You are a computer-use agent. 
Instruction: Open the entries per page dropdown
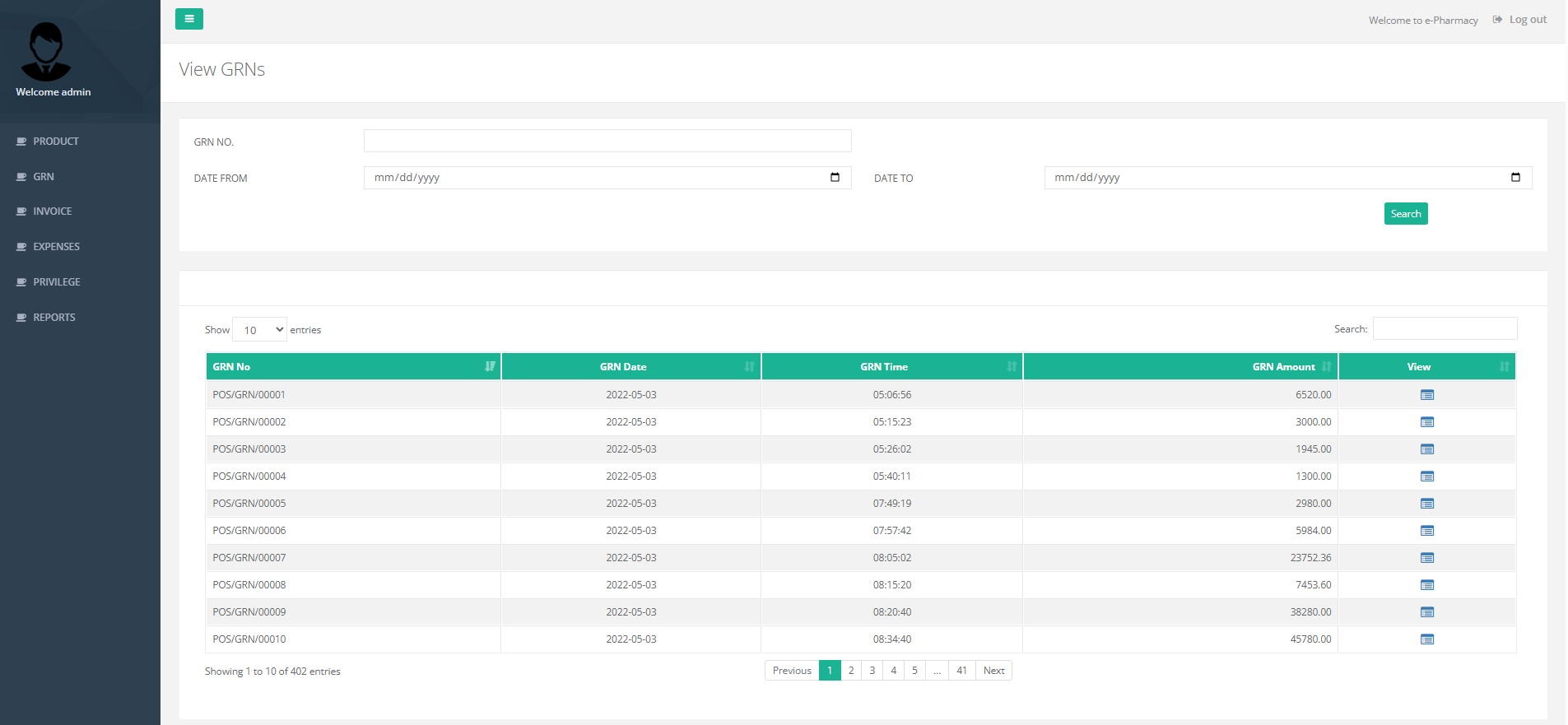tap(259, 329)
